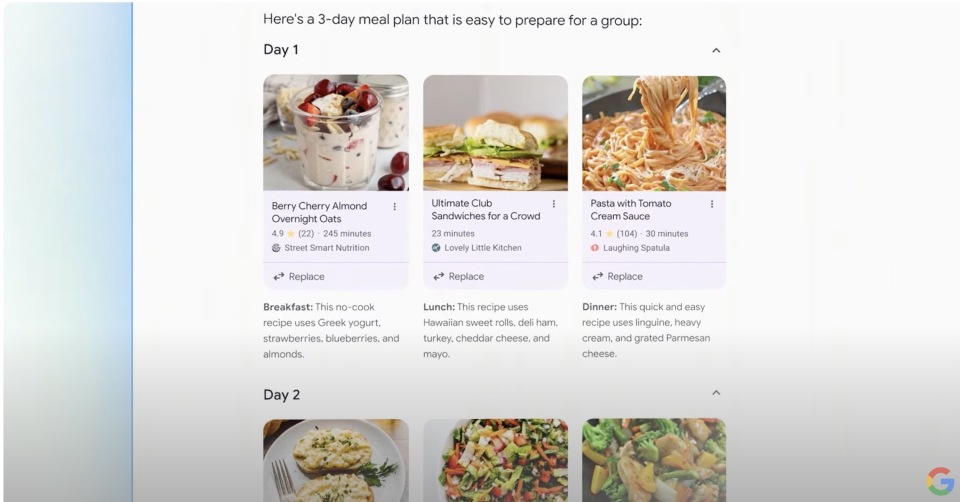Replace the Berry Cherry Almond Overnight Oats recipe

(x=299, y=277)
